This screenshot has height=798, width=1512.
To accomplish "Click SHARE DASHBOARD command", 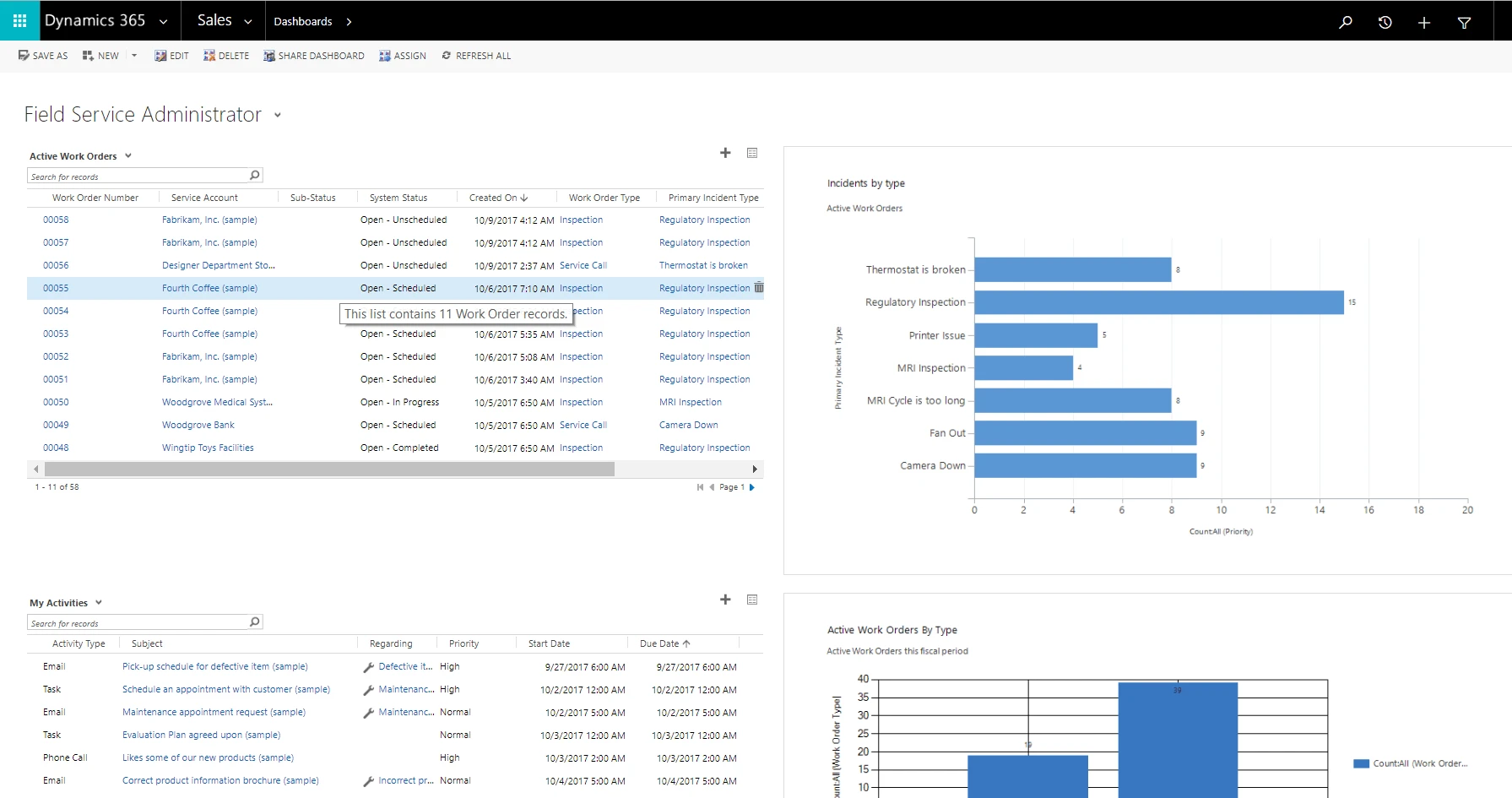I will [314, 56].
